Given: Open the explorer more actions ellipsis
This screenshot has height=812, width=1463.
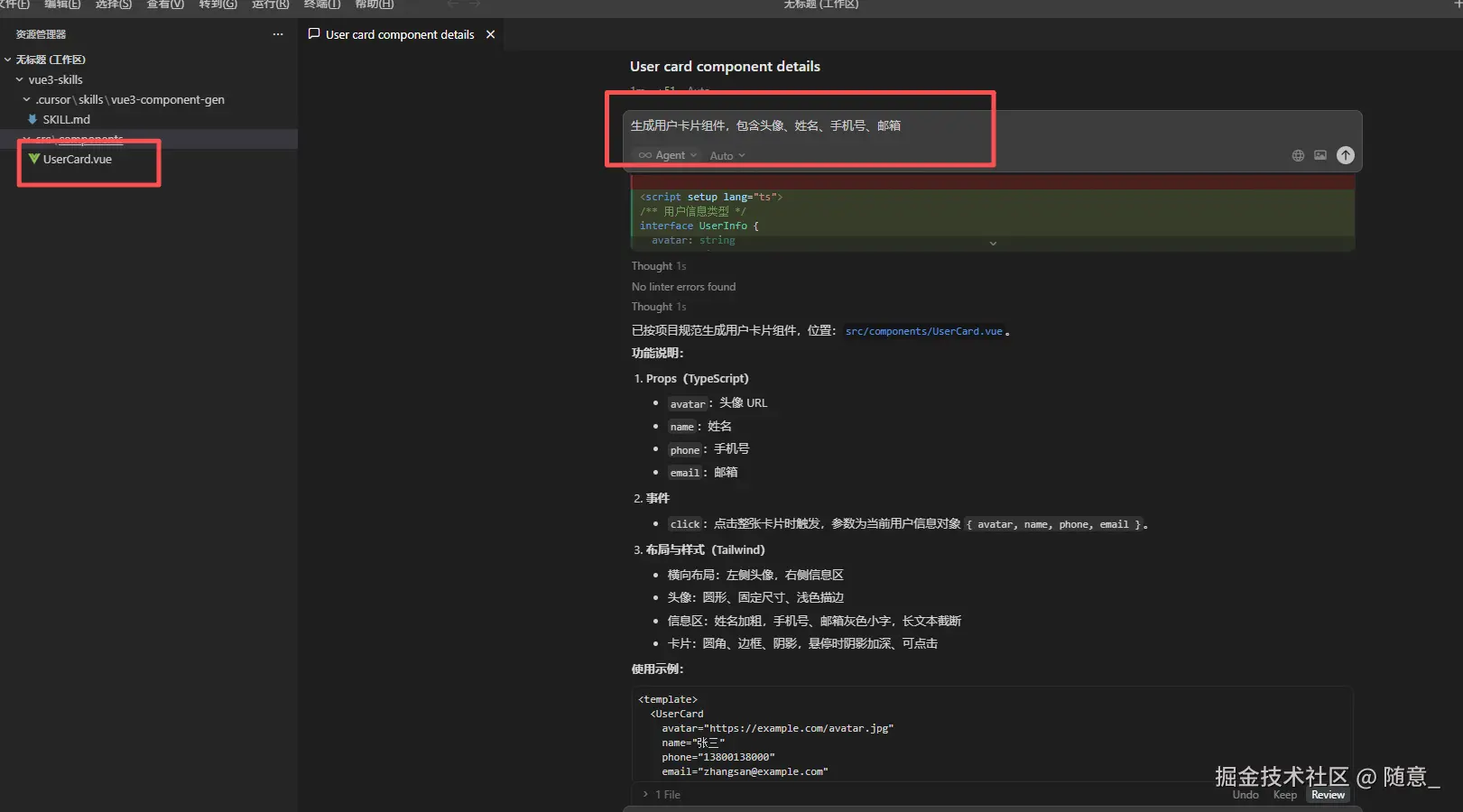Looking at the screenshot, I should point(278,34).
